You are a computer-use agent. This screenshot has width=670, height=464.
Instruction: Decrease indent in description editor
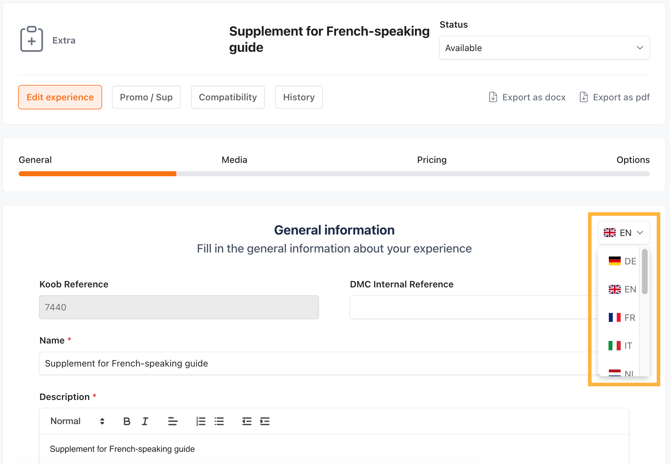(x=246, y=421)
